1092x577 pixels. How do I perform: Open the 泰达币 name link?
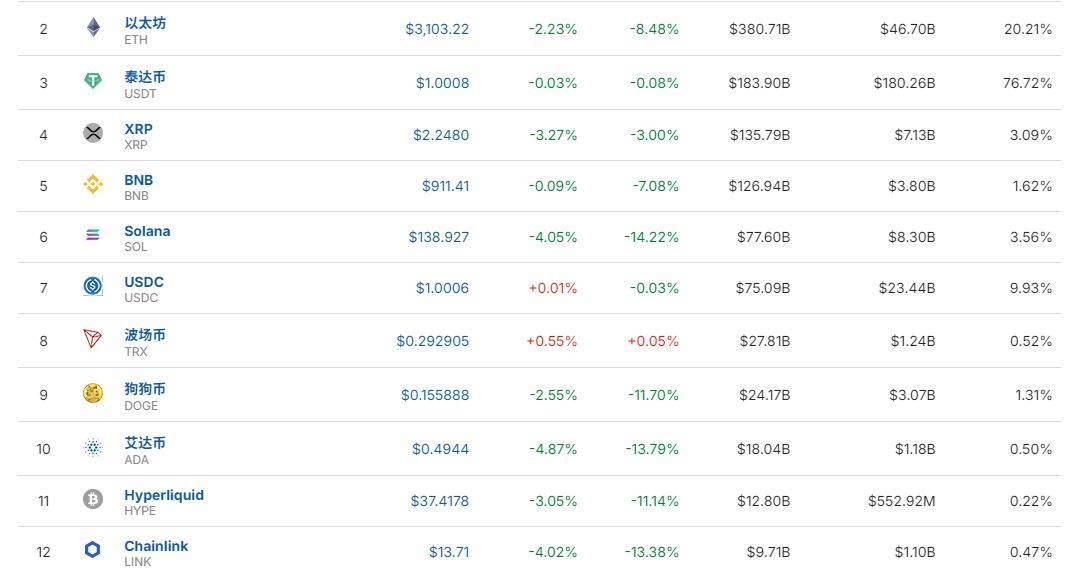tap(145, 77)
